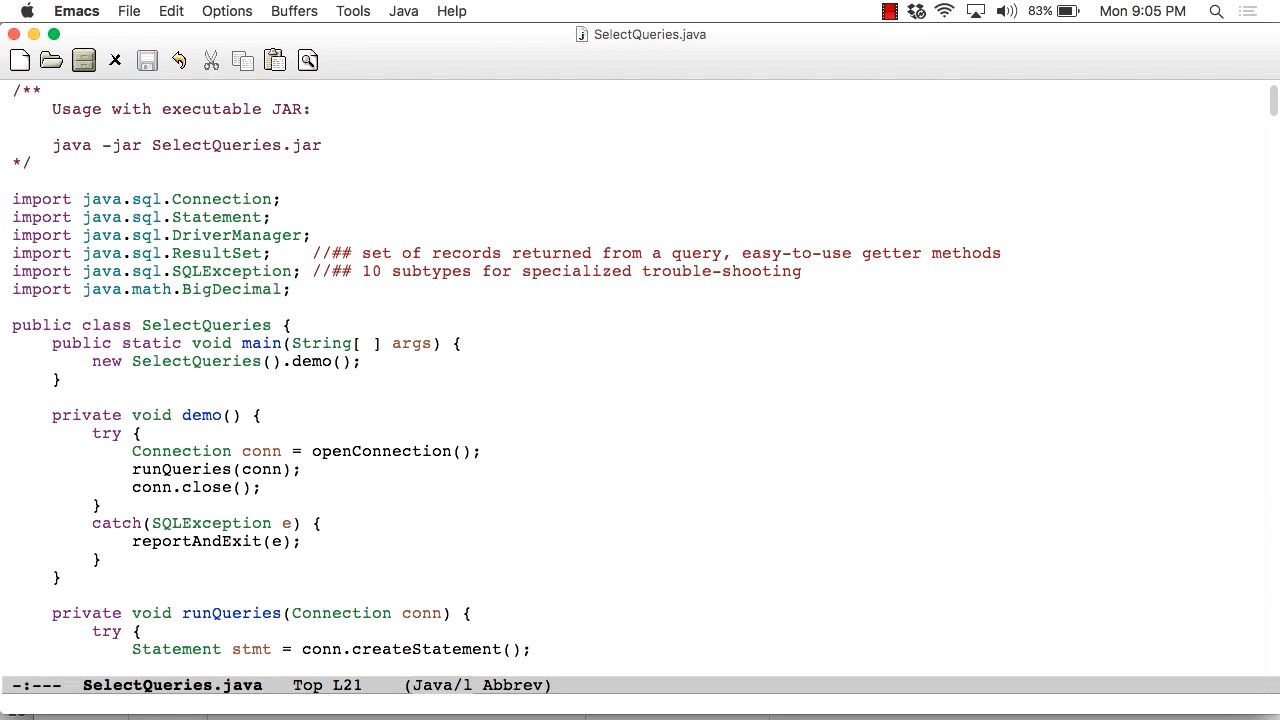1280x720 pixels.
Task: Click on 'Usage with executable JAR:' comment
Action: 181,109
